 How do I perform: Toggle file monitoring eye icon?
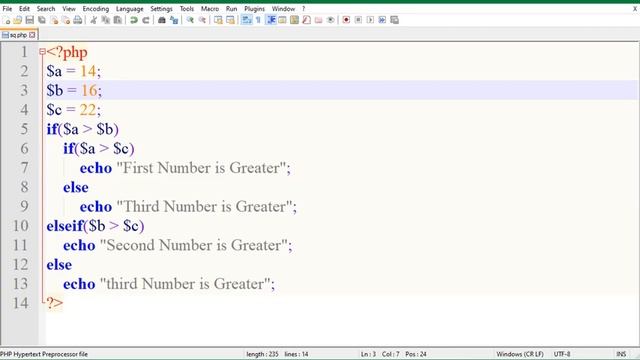(x=331, y=20)
